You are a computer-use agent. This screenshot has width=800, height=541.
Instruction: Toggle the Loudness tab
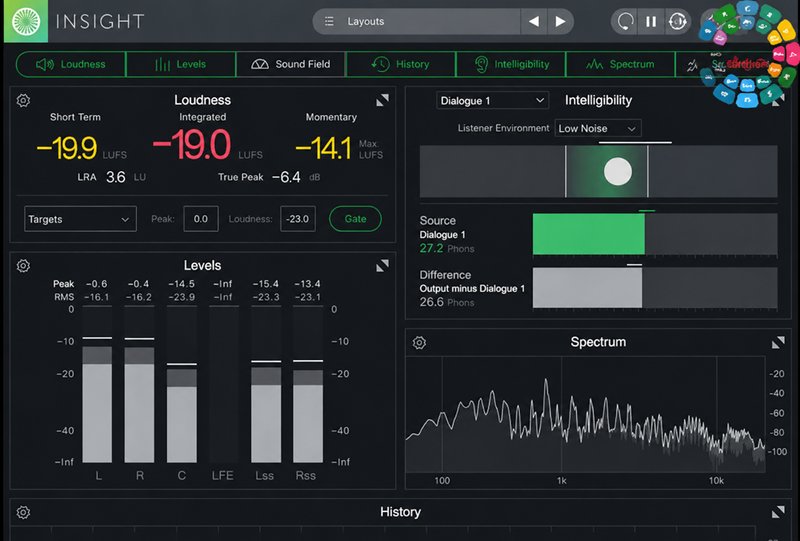tap(71, 64)
